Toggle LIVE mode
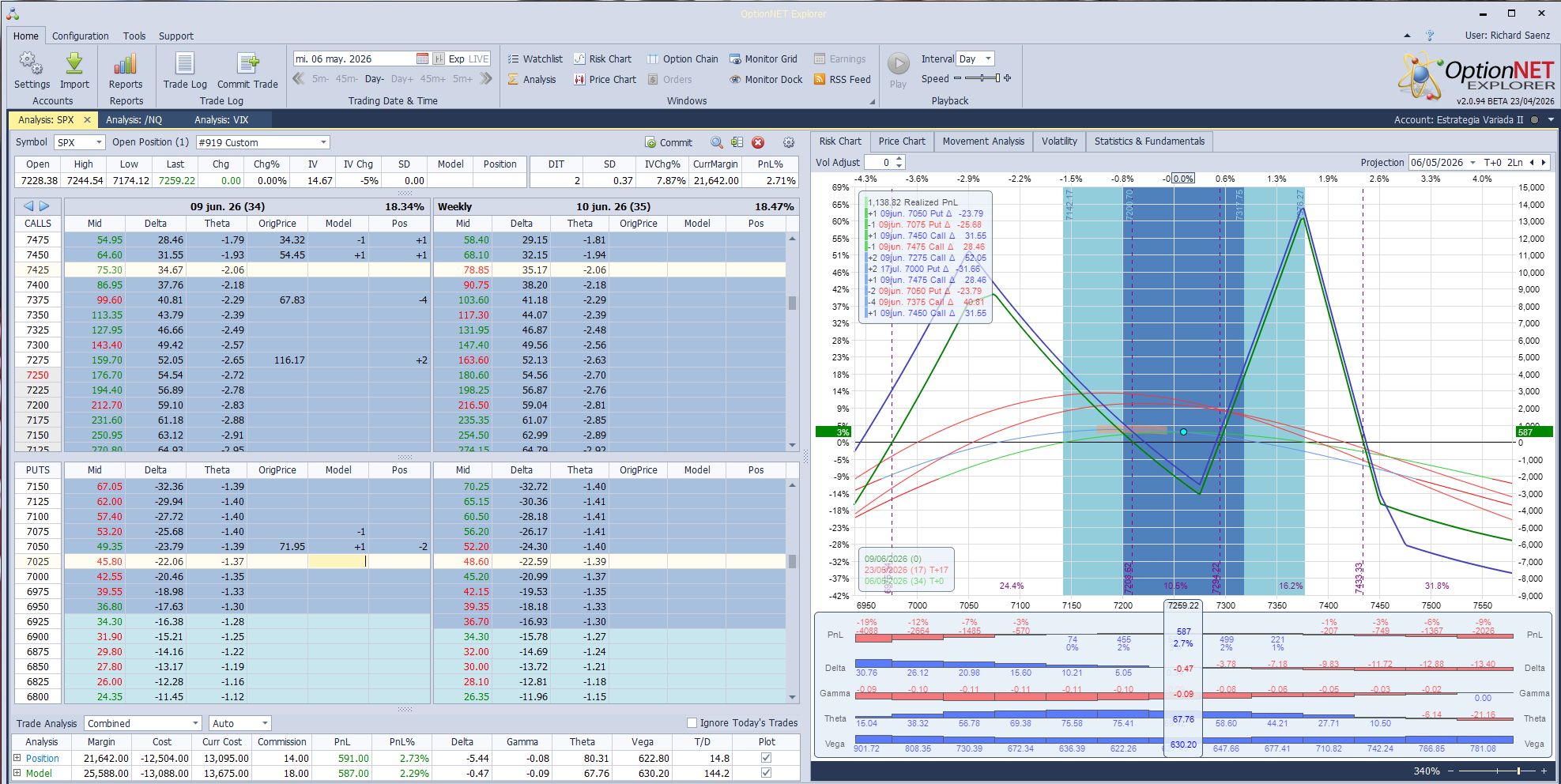 tap(479, 59)
